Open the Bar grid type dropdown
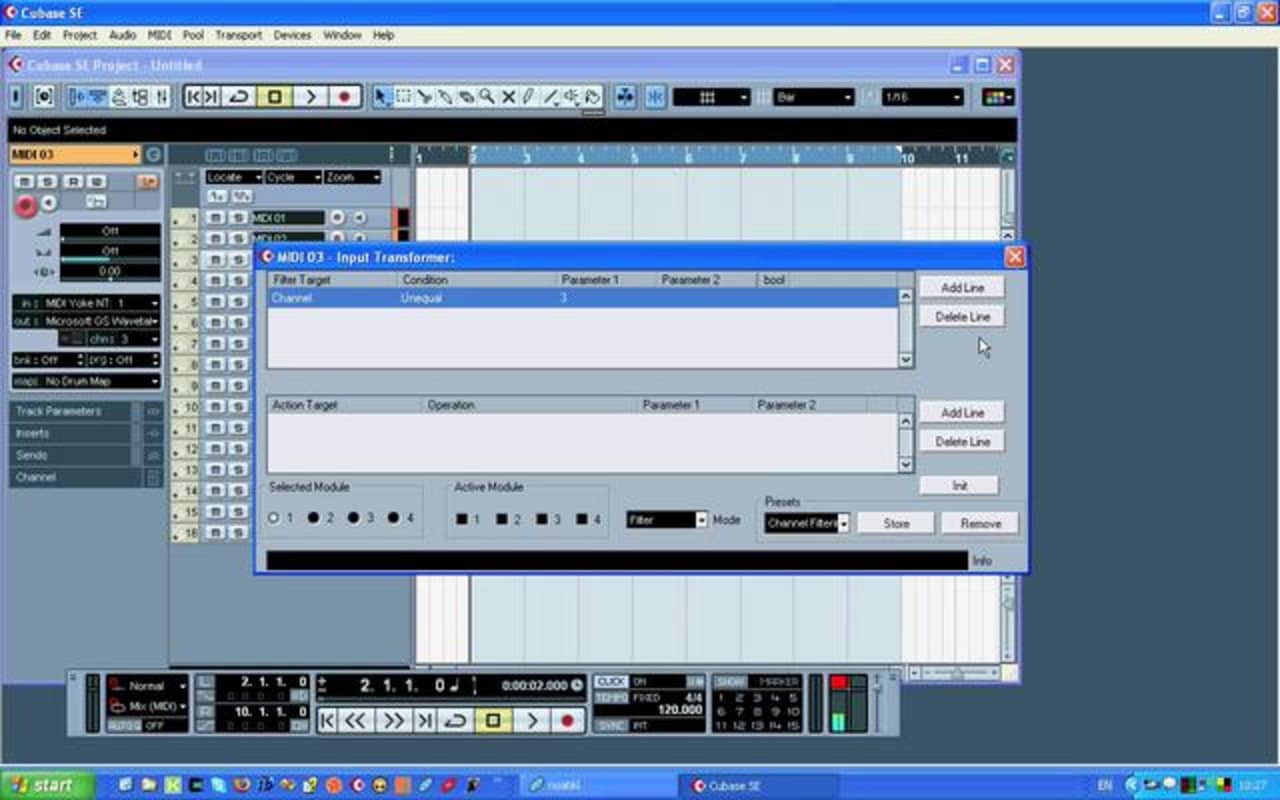Screen dimensions: 1280x800 [814, 97]
